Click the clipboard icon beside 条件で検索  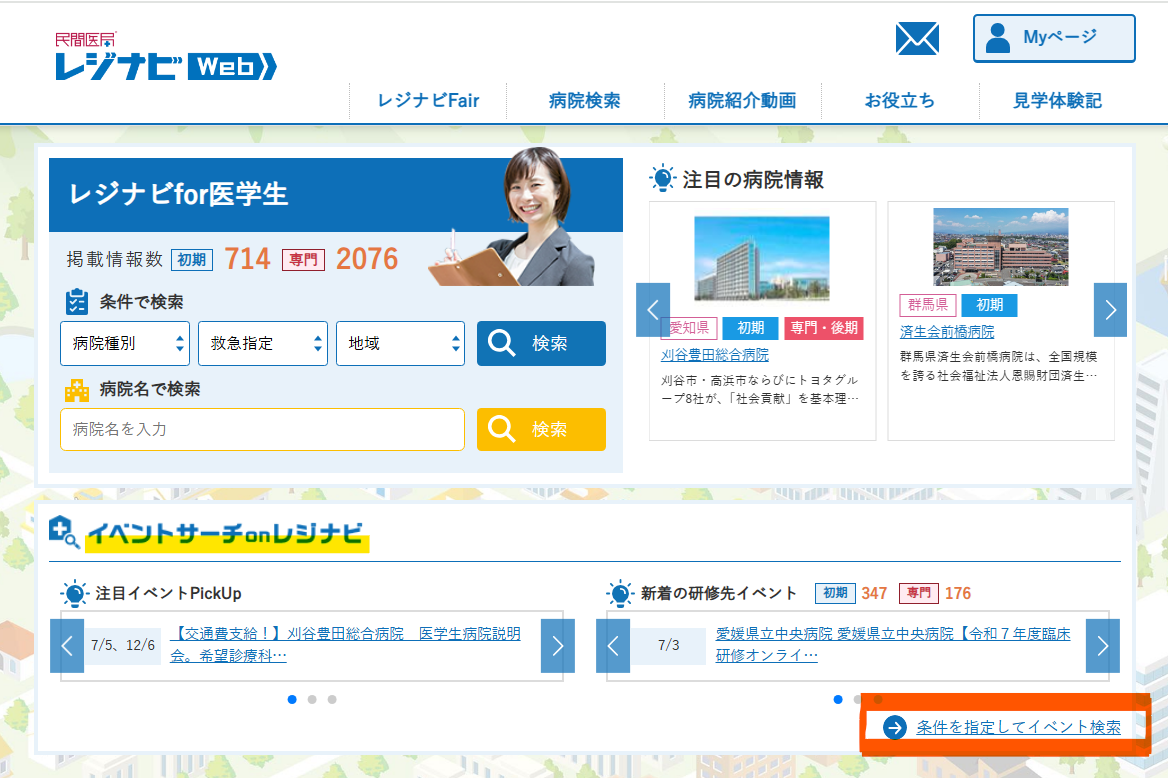[77, 302]
